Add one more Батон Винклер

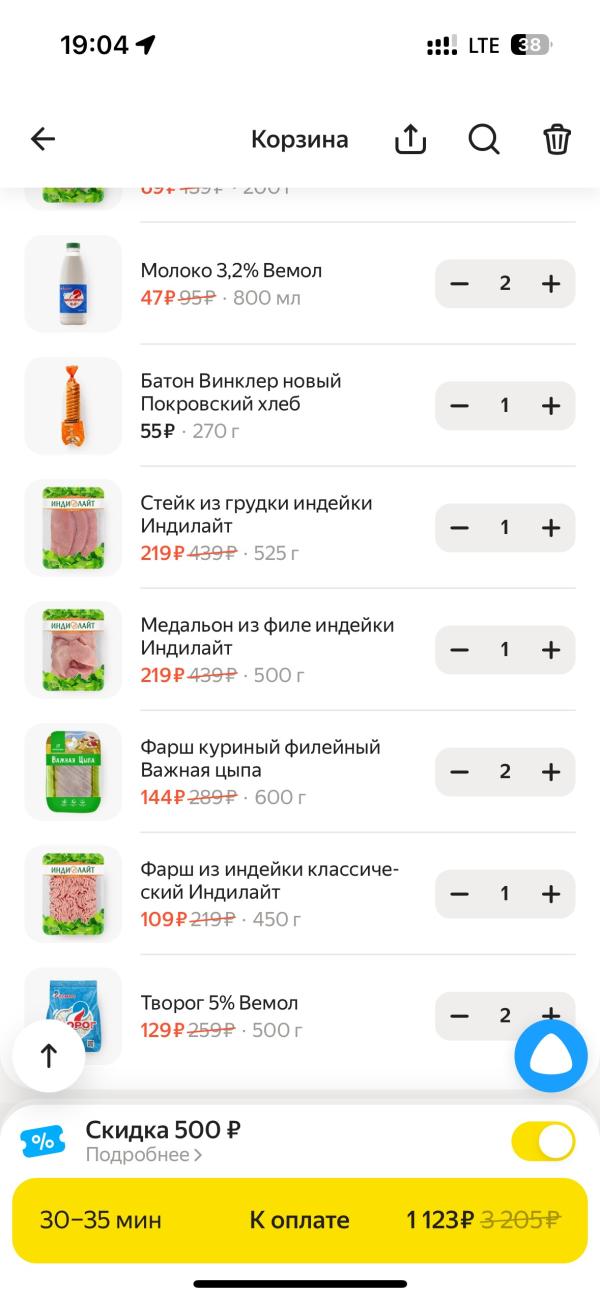click(x=551, y=406)
